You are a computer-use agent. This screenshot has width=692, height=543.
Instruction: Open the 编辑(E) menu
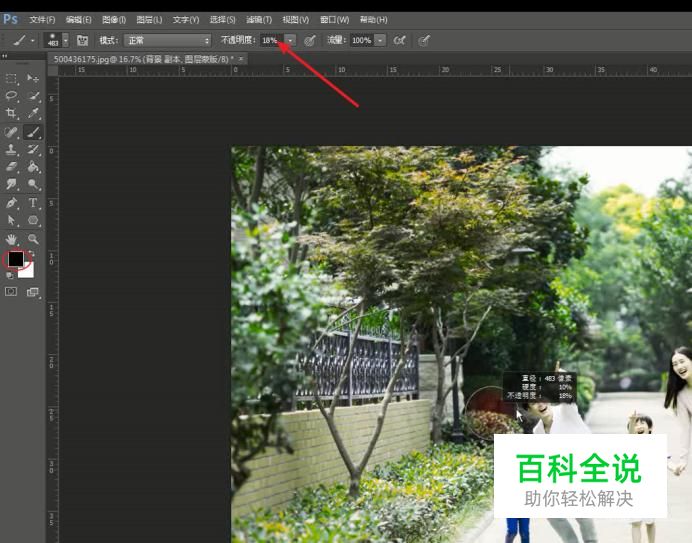(79, 20)
